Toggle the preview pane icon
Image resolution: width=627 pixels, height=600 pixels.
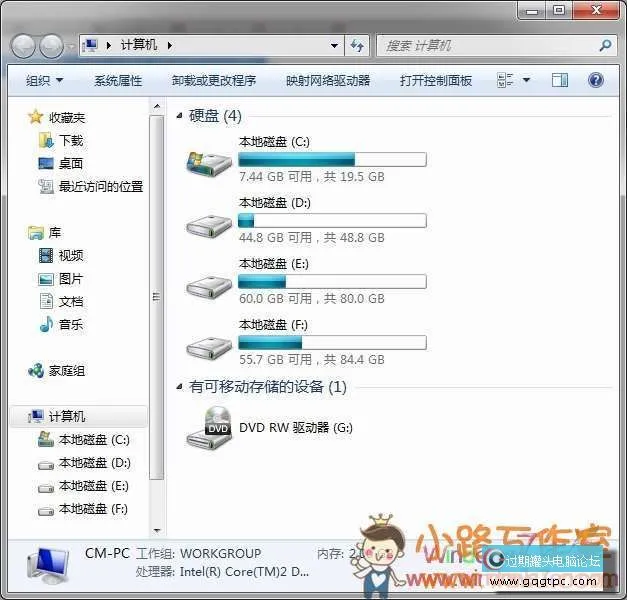pyautogui.click(x=560, y=80)
